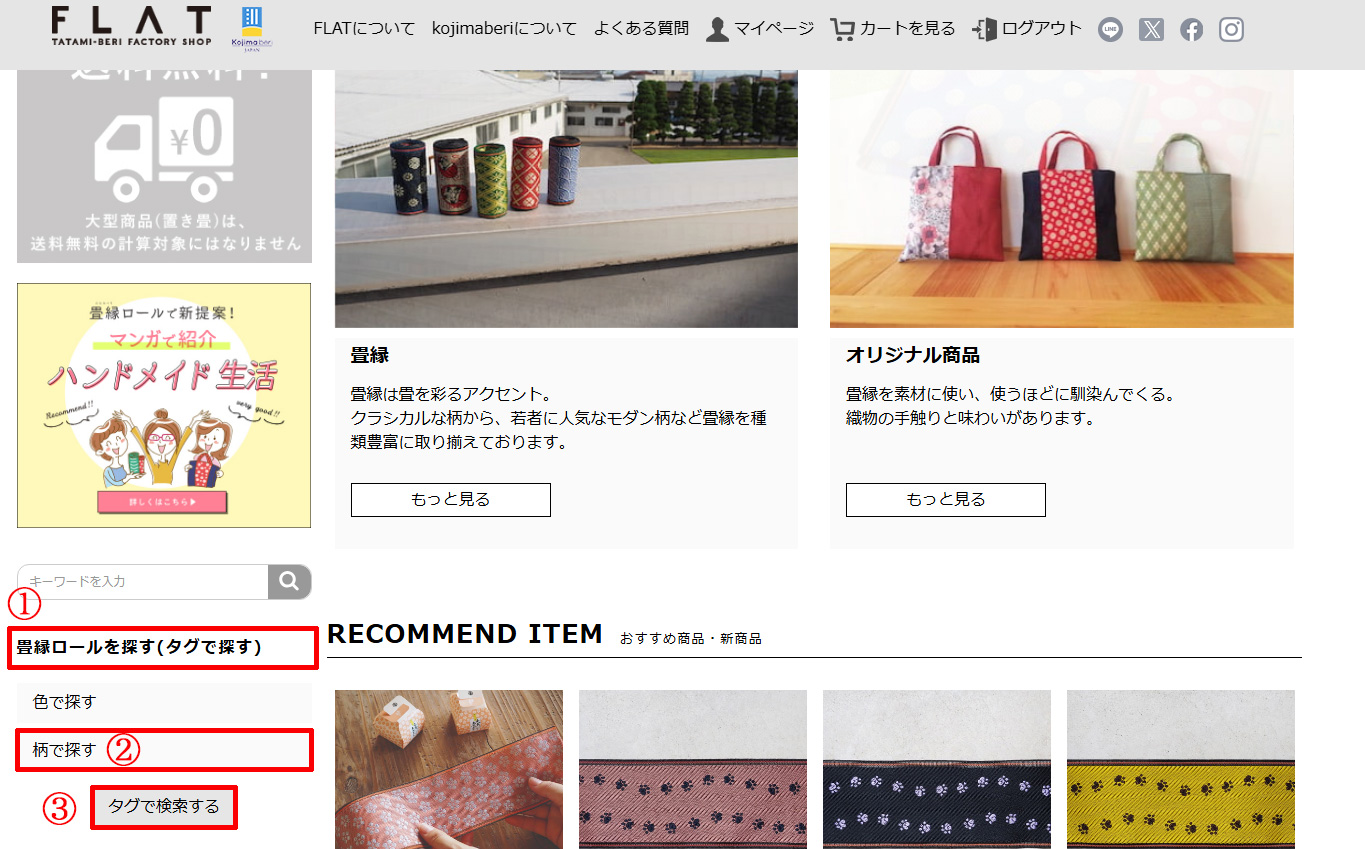
Task: Visit the X (Twitter) icon link
Action: [1151, 29]
